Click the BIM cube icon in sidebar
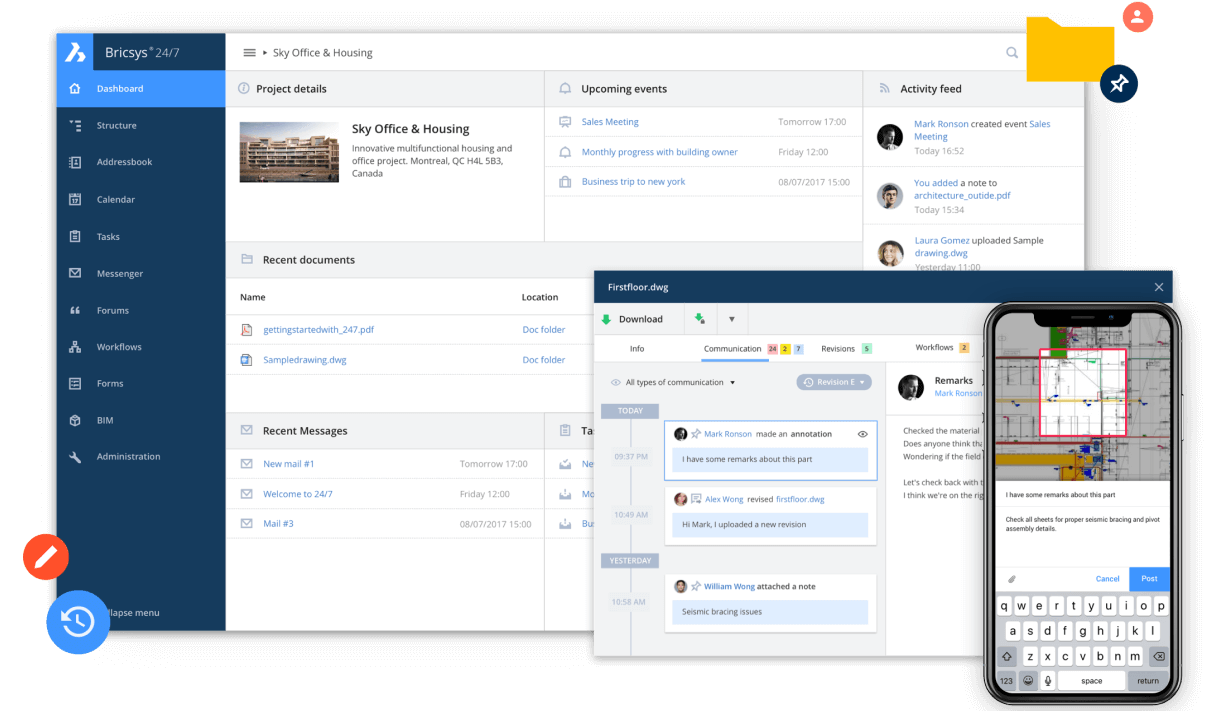 click(75, 420)
